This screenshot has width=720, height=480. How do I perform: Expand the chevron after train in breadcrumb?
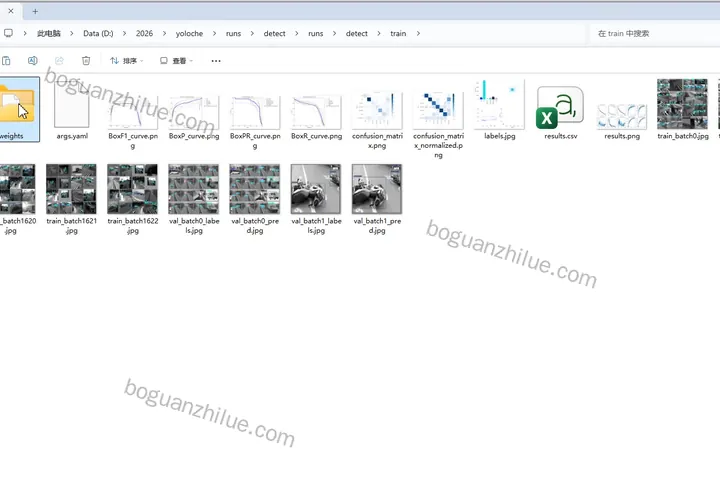418,34
